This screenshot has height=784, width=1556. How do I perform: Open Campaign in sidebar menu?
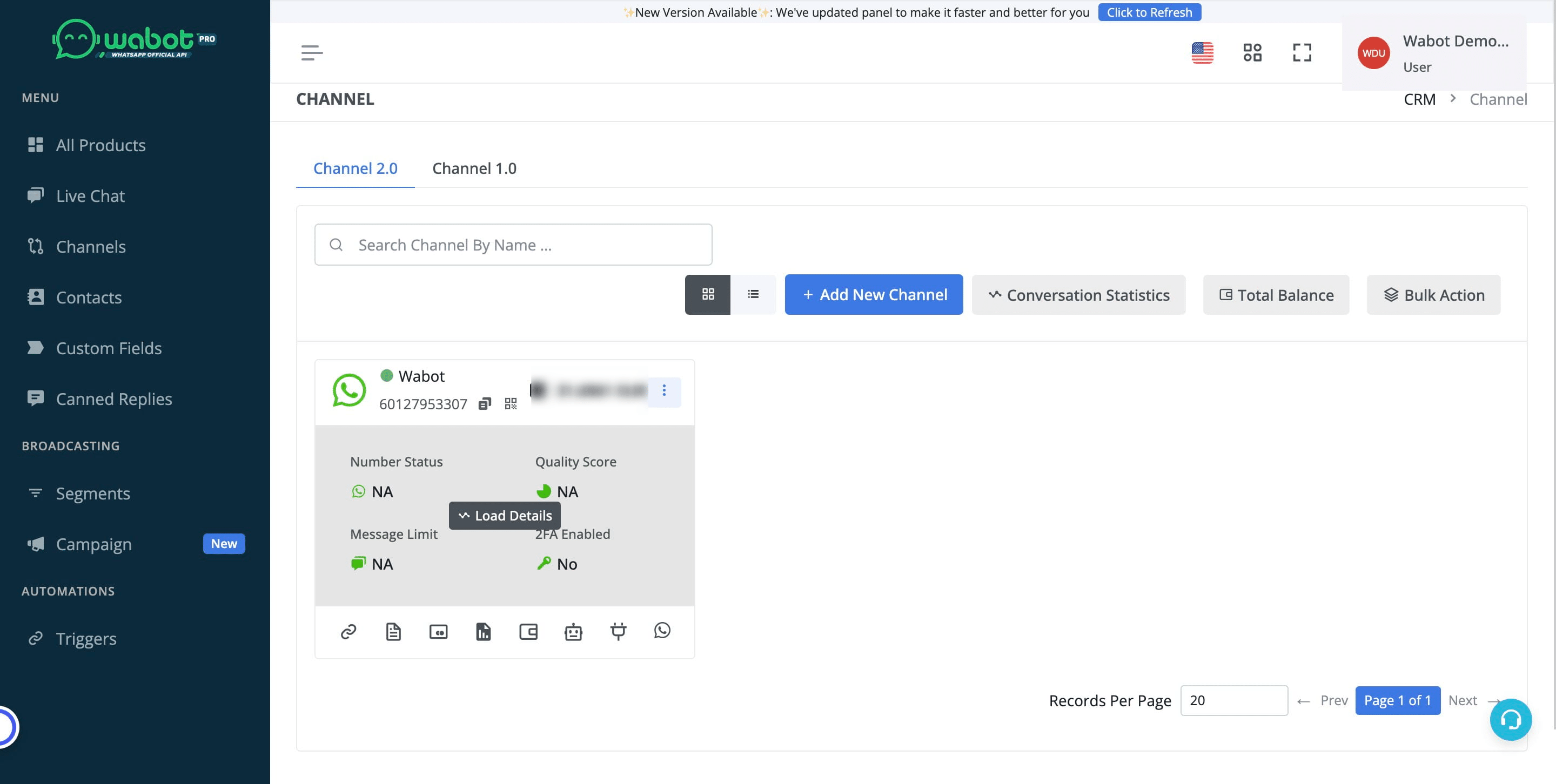pyautogui.click(x=93, y=544)
